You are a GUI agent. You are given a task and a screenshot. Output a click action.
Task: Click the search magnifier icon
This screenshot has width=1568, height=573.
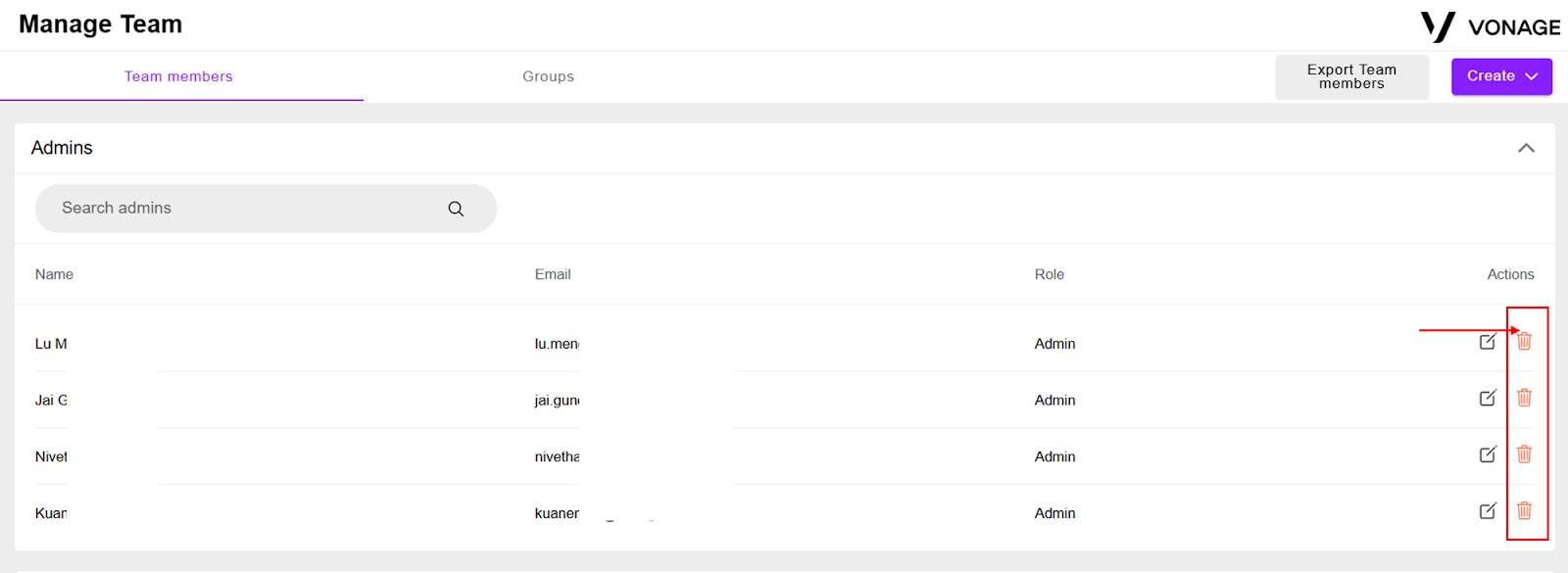pyautogui.click(x=456, y=209)
